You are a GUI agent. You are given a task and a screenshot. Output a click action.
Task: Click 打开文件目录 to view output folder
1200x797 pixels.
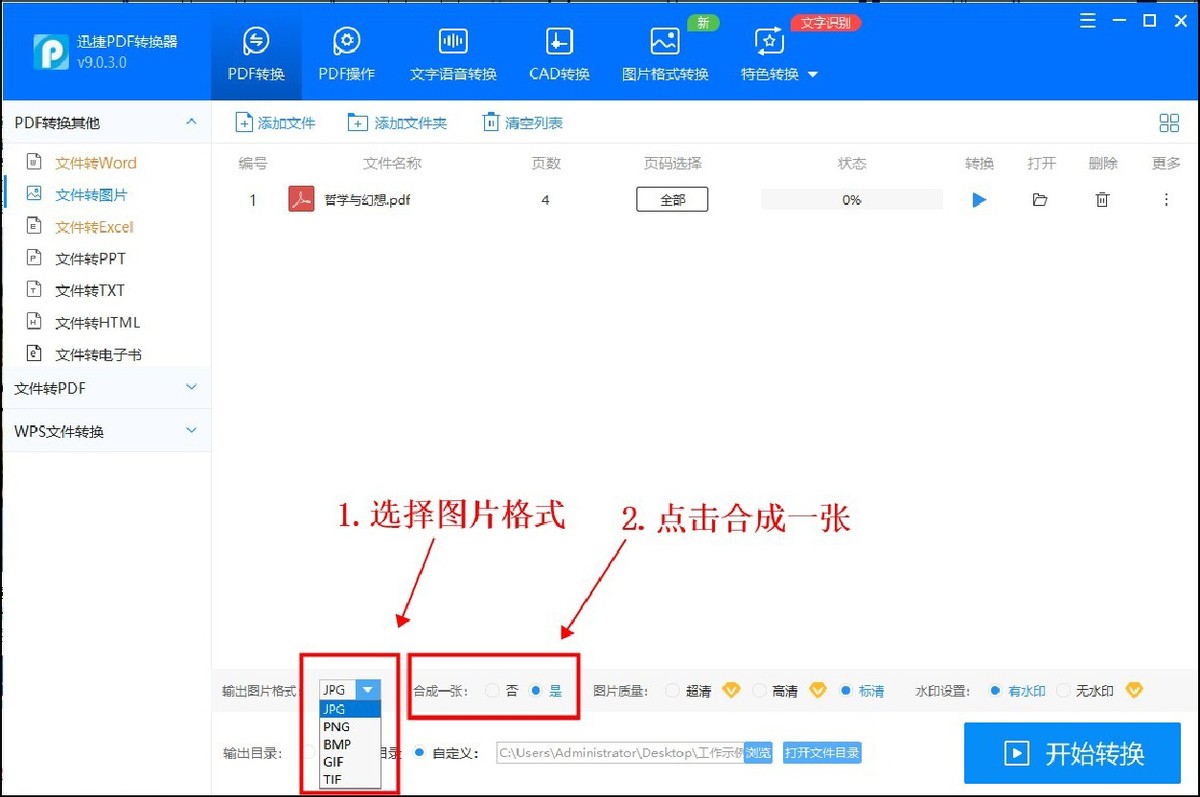pyautogui.click(x=821, y=753)
